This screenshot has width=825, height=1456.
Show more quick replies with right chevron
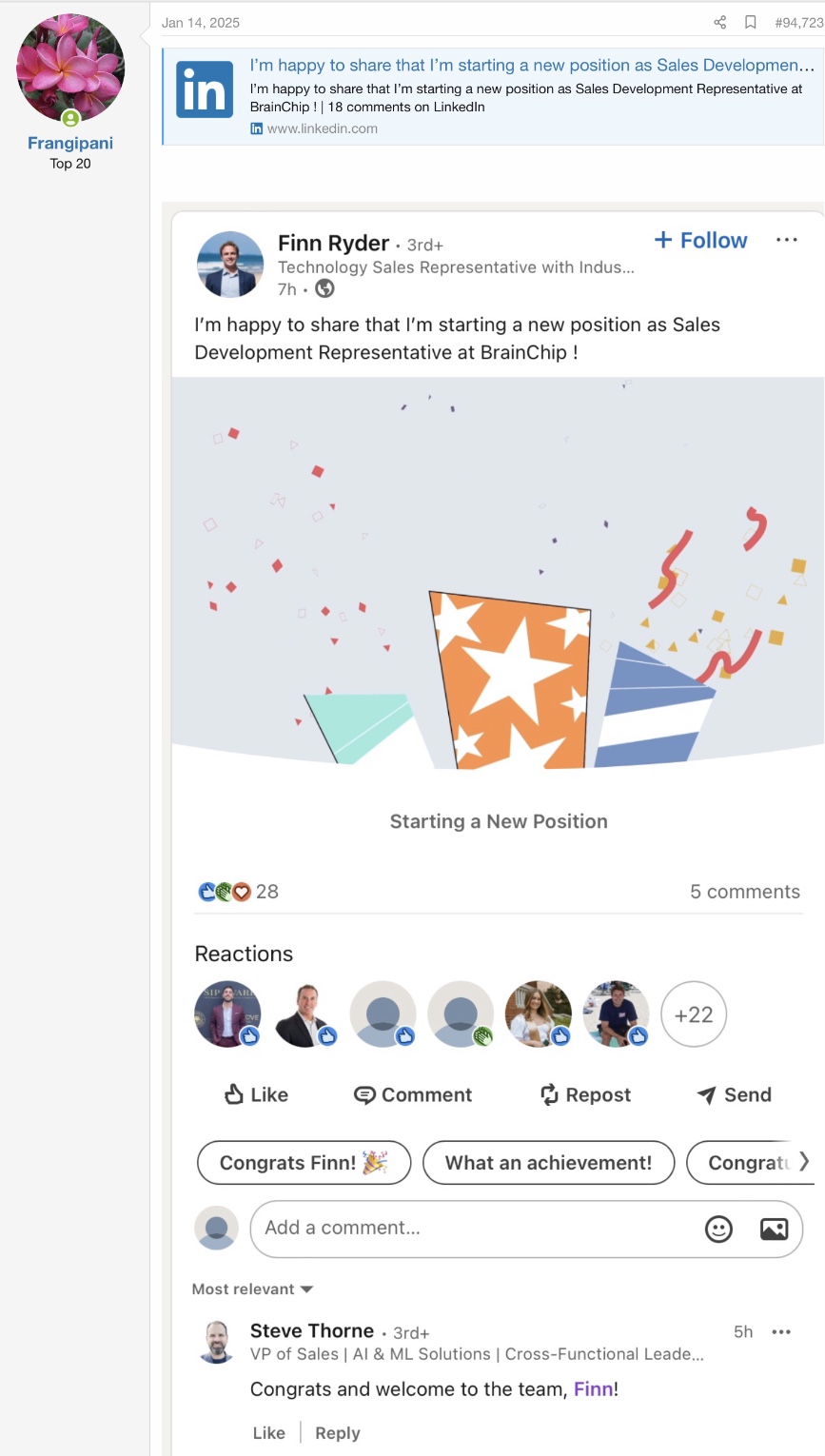click(x=804, y=1162)
